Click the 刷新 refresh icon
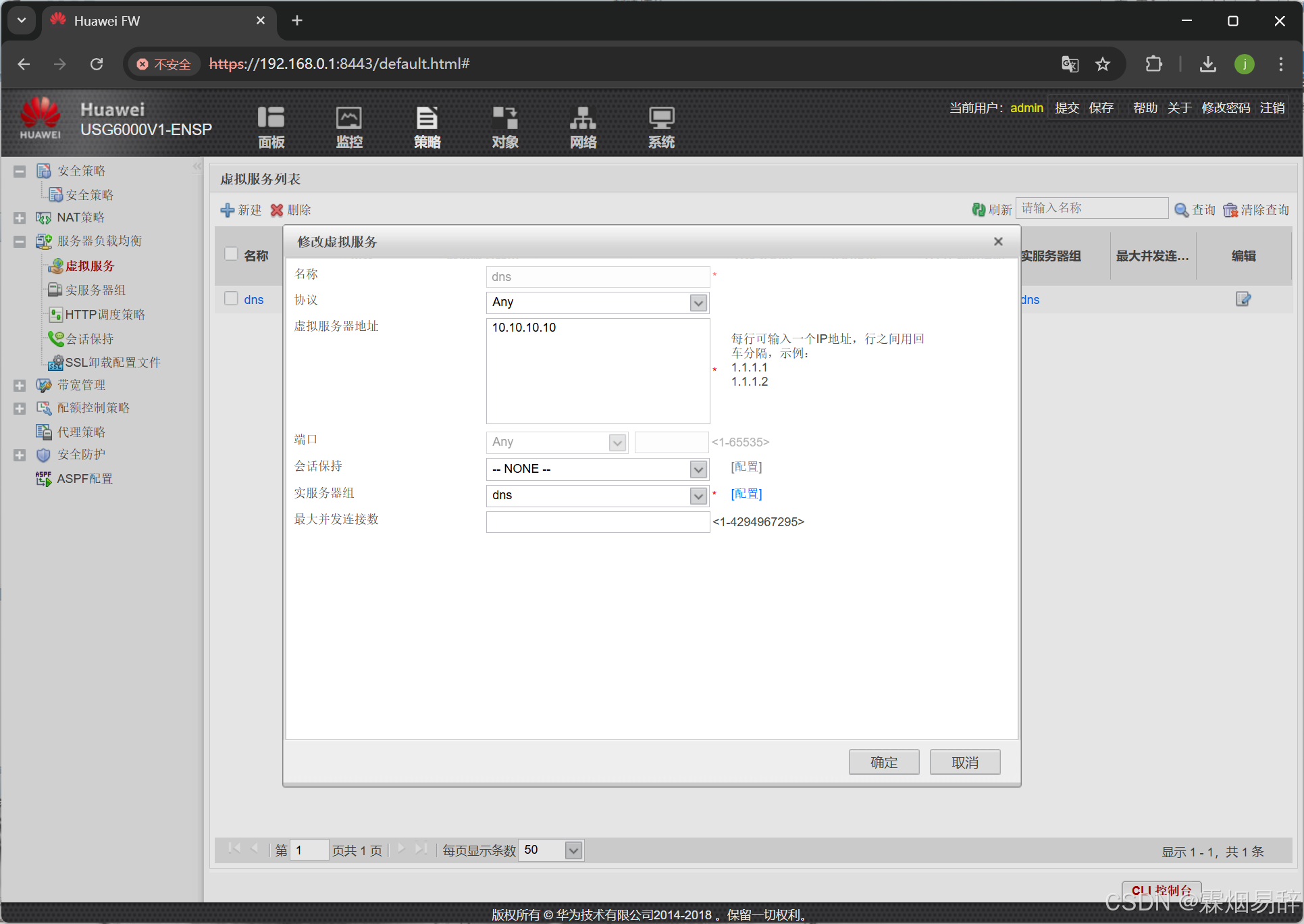Screen dimensions: 1304x924 point(979,210)
